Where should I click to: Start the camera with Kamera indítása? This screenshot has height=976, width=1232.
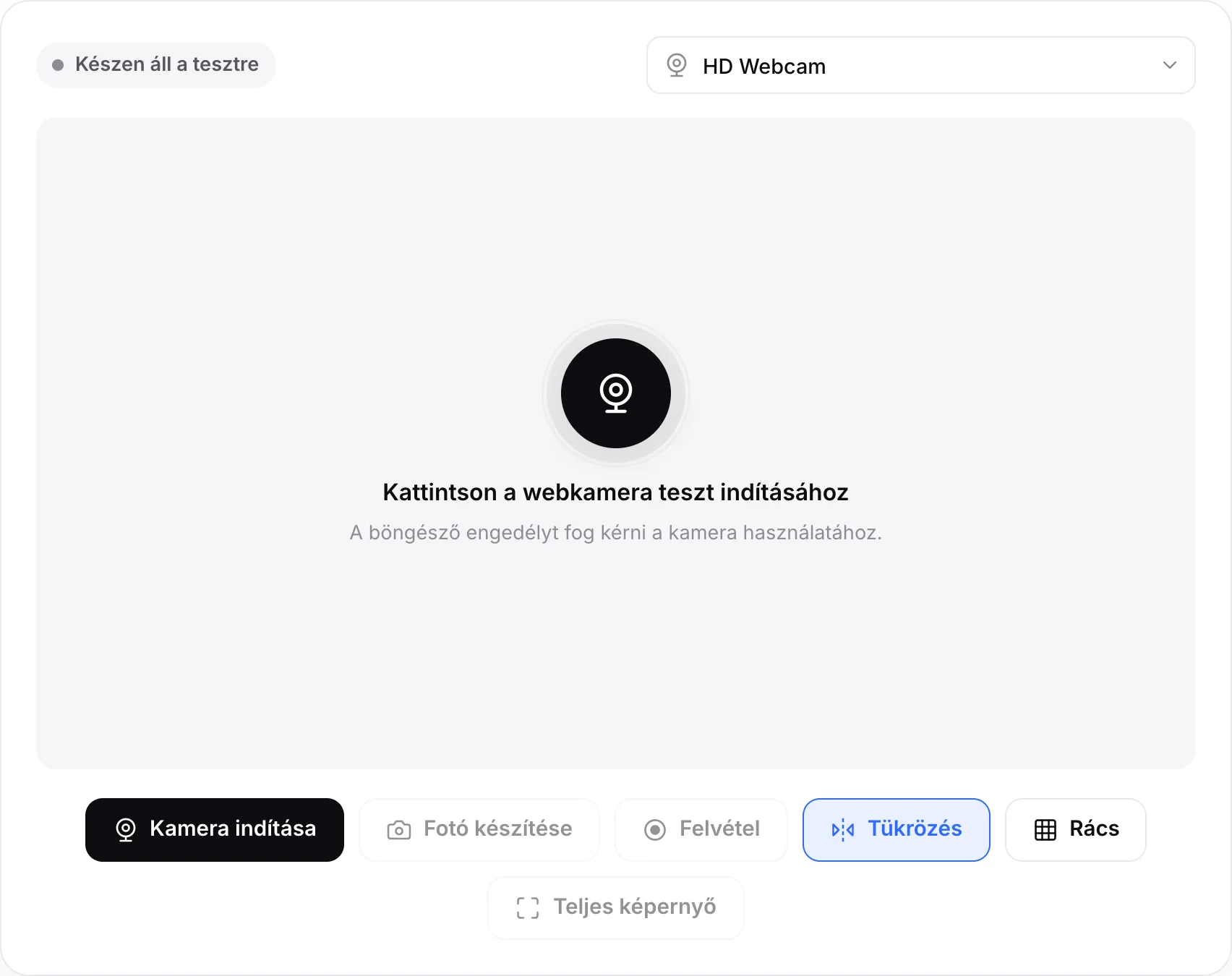215,829
